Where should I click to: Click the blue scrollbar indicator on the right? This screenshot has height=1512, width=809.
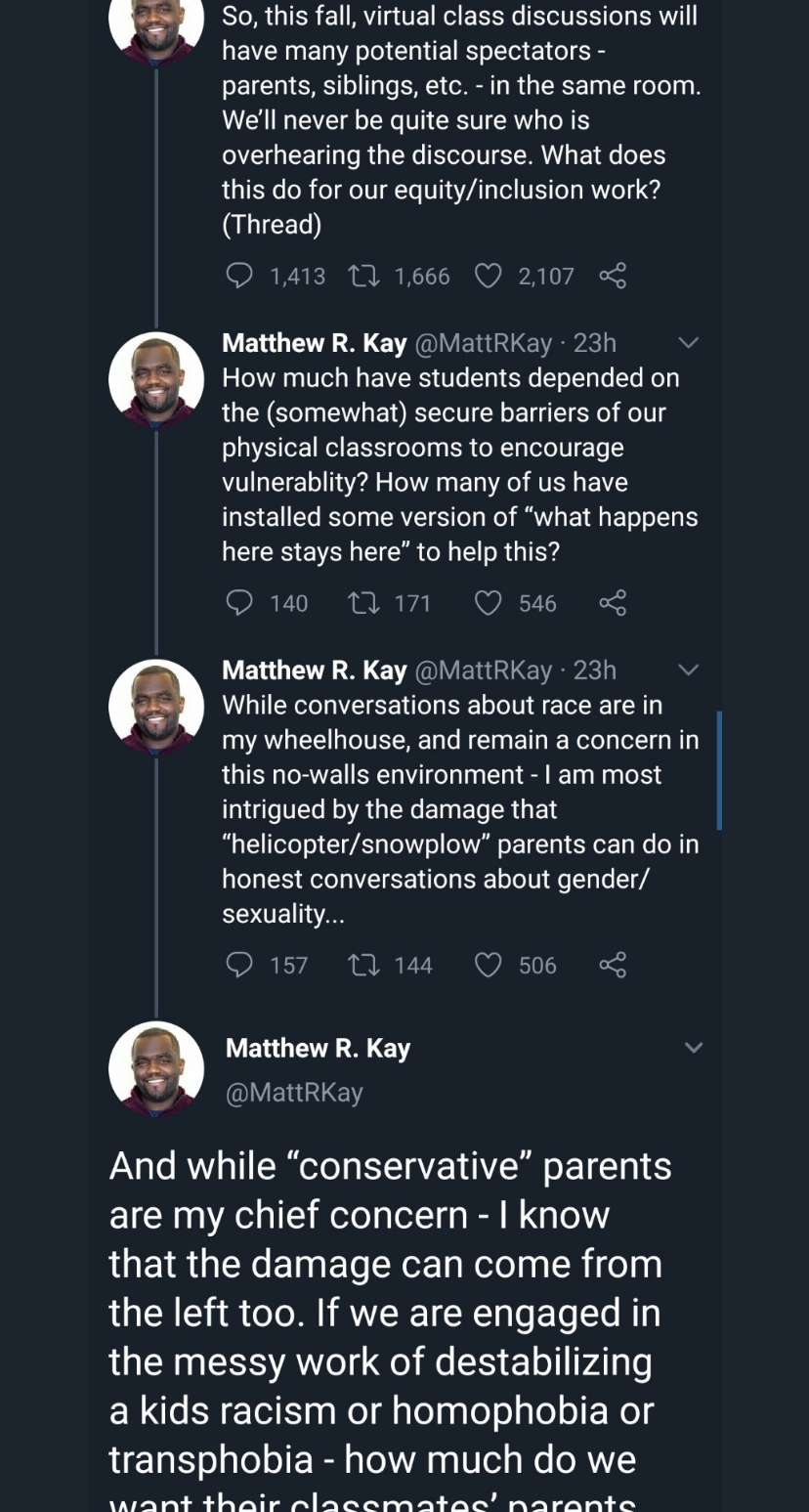pyautogui.click(x=719, y=770)
